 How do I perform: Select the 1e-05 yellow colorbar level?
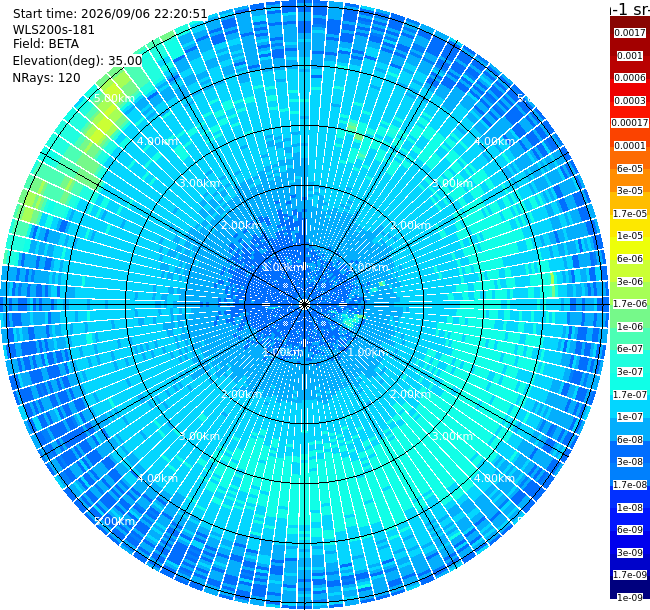[630, 236]
